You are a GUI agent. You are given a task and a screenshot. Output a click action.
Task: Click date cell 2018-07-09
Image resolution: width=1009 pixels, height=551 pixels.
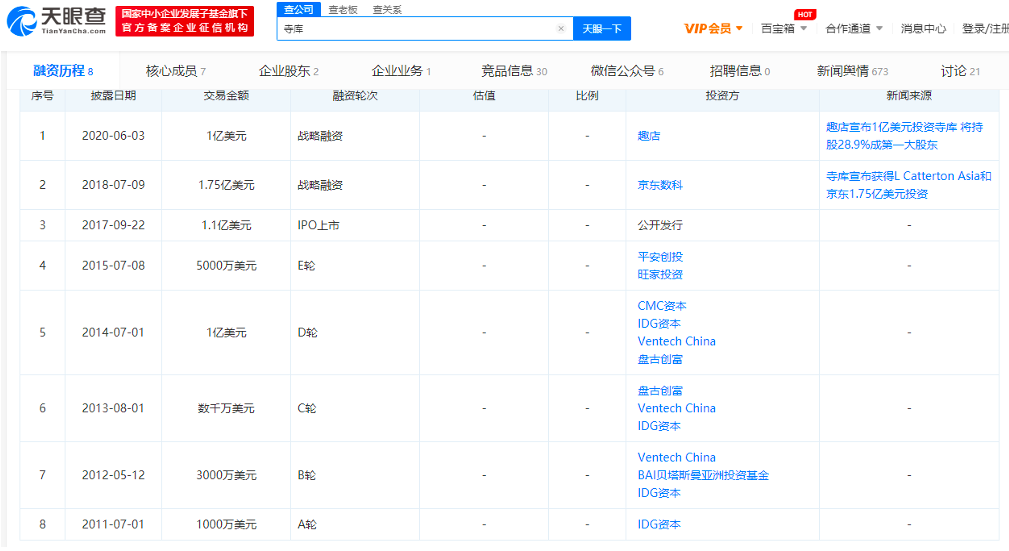click(x=113, y=185)
